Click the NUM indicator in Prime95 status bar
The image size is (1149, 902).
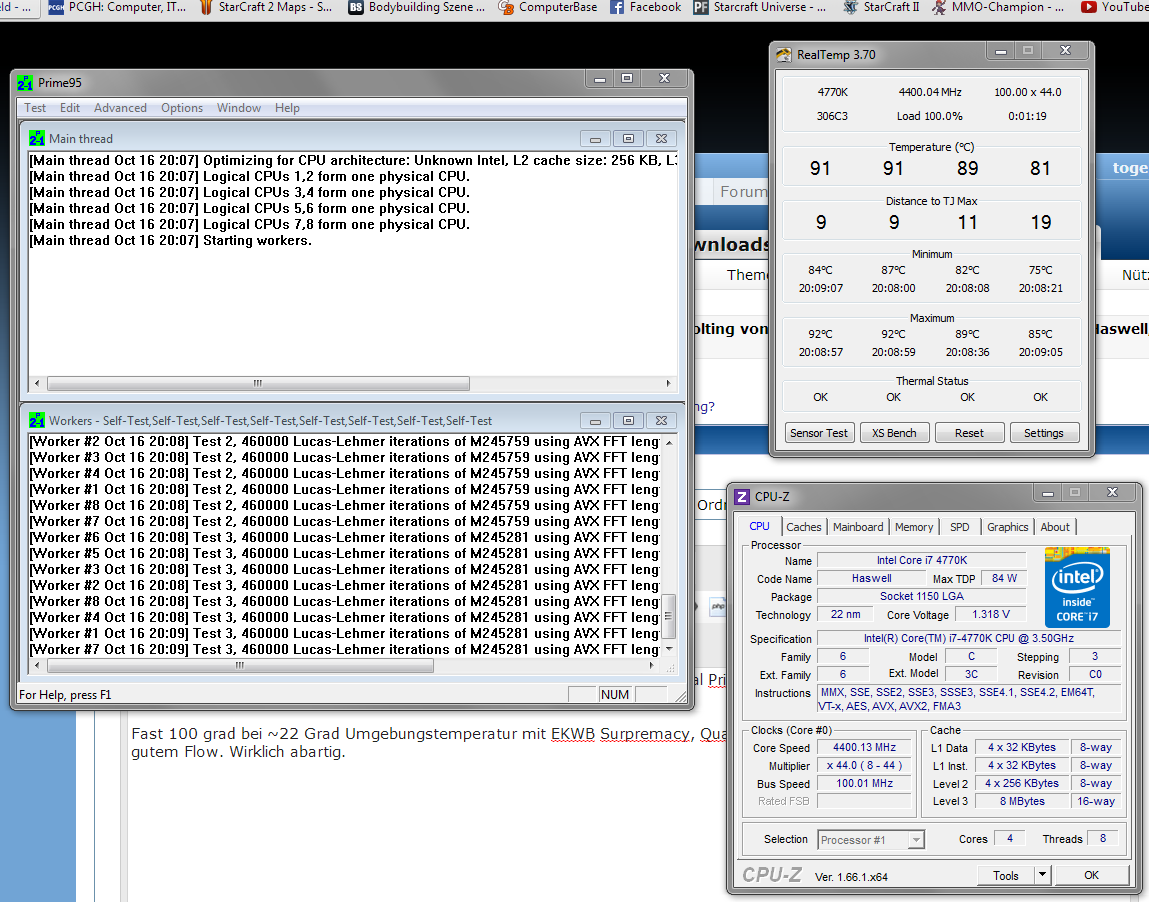click(614, 695)
